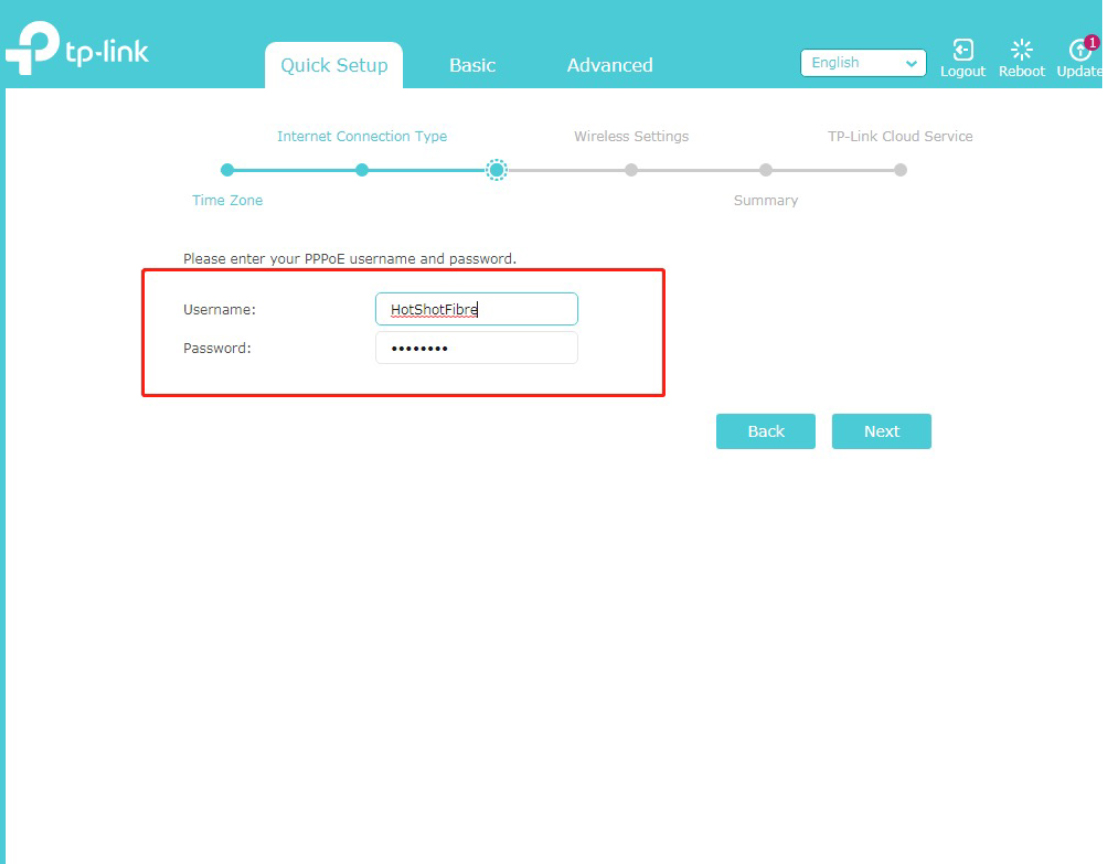Click the Wireless Settings step dot
The width and height of the screenshot is (1104, 864).
[x=632, y=170]
